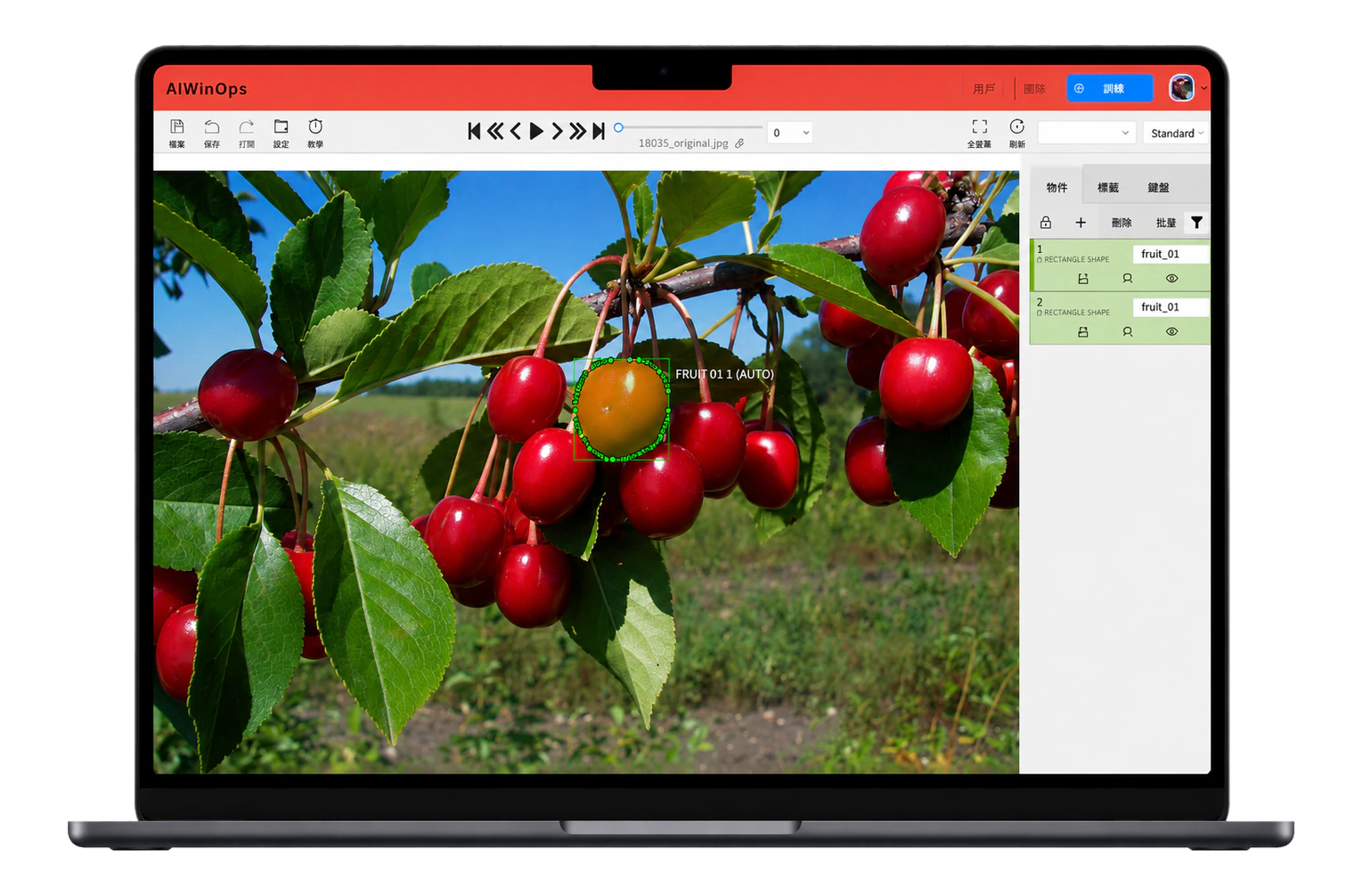This screenshot has height=896, width=1363.
Task: Click the 批量 button
Action: 1165,223
